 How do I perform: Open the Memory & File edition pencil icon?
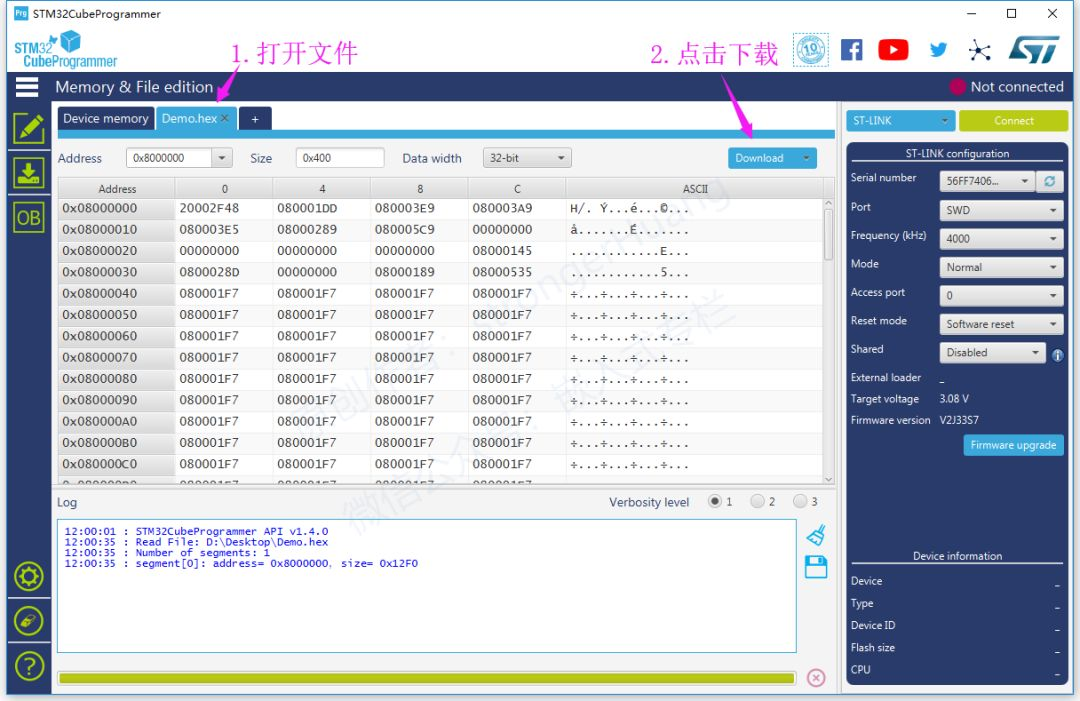click(x=29, y=128)
